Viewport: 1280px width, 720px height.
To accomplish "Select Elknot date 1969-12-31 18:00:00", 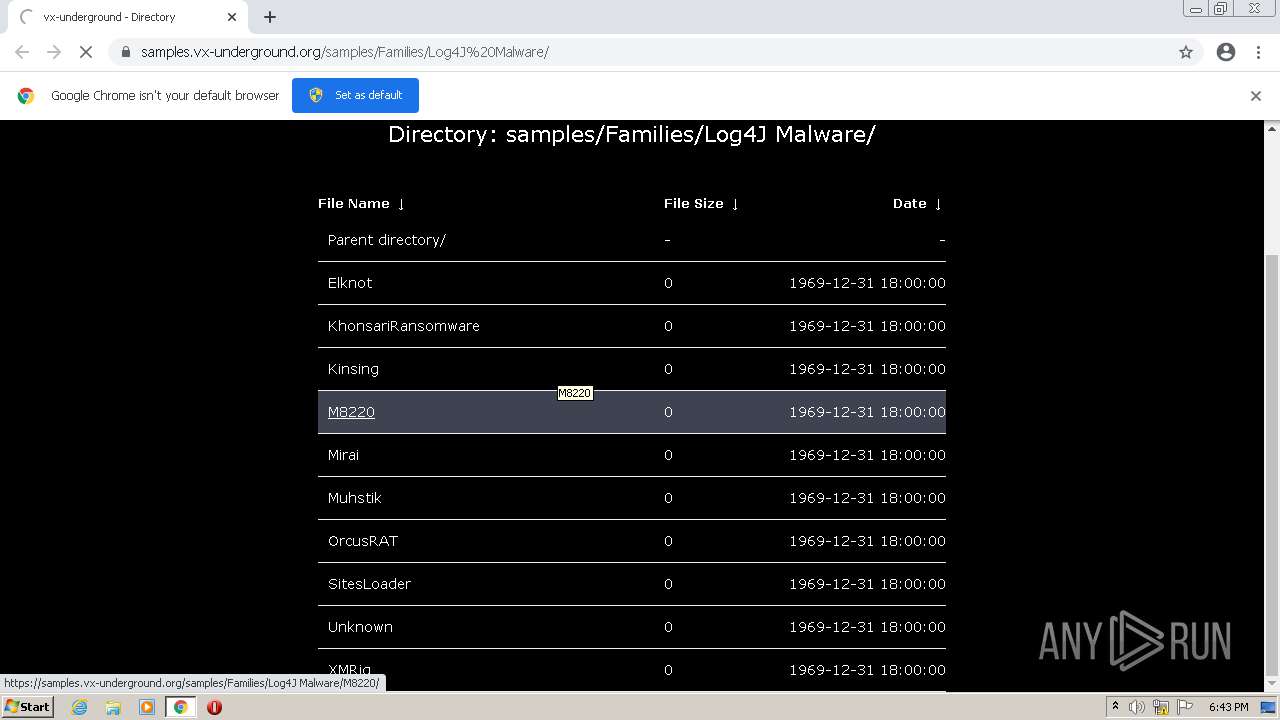I will pyautogui.click(x=867, y=283).
